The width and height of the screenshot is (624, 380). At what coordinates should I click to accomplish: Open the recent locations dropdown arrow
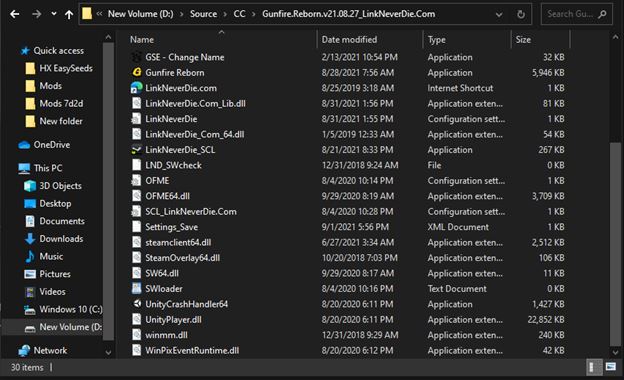pos(54,14)
